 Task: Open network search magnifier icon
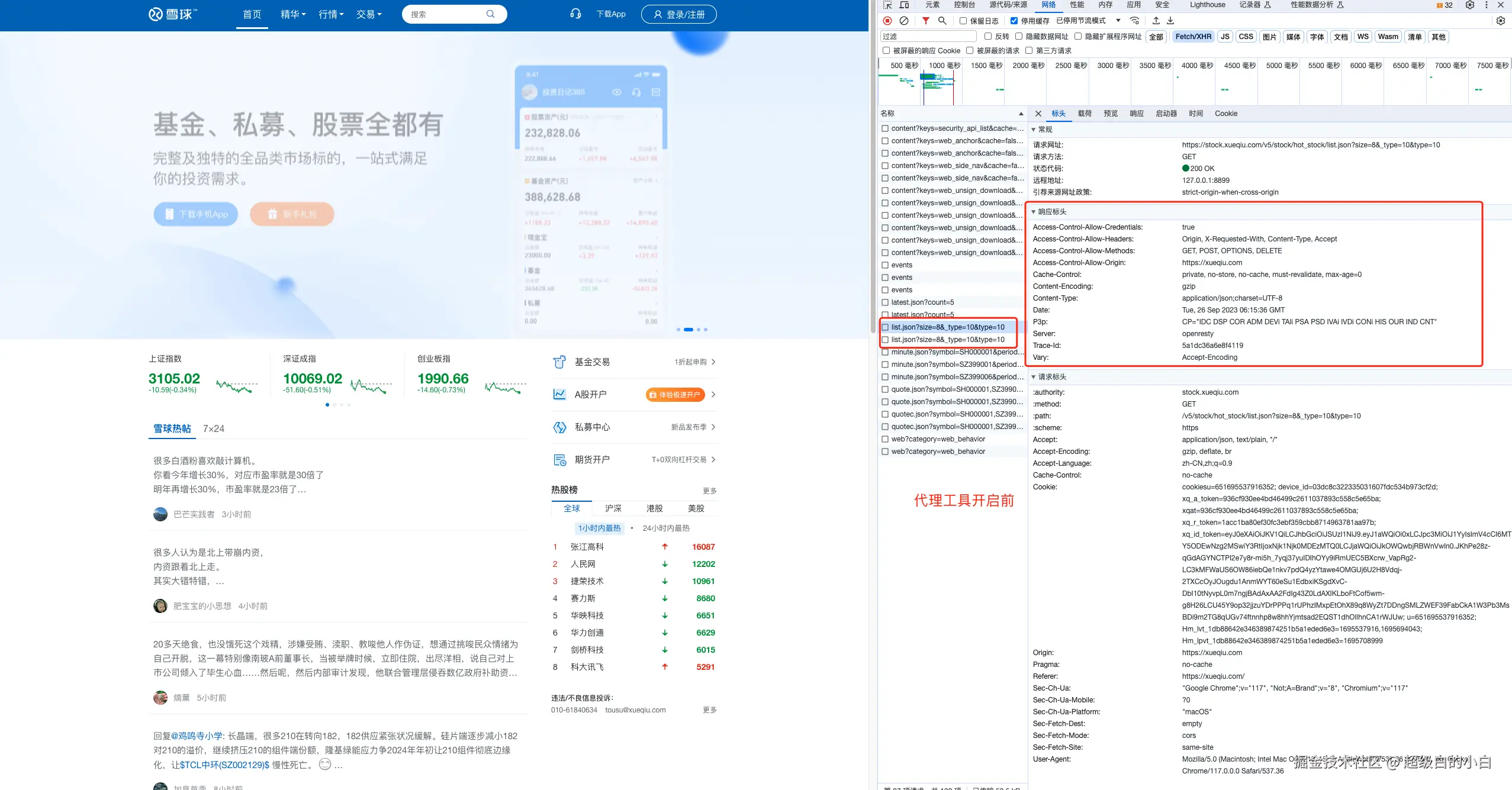[942, 21]
